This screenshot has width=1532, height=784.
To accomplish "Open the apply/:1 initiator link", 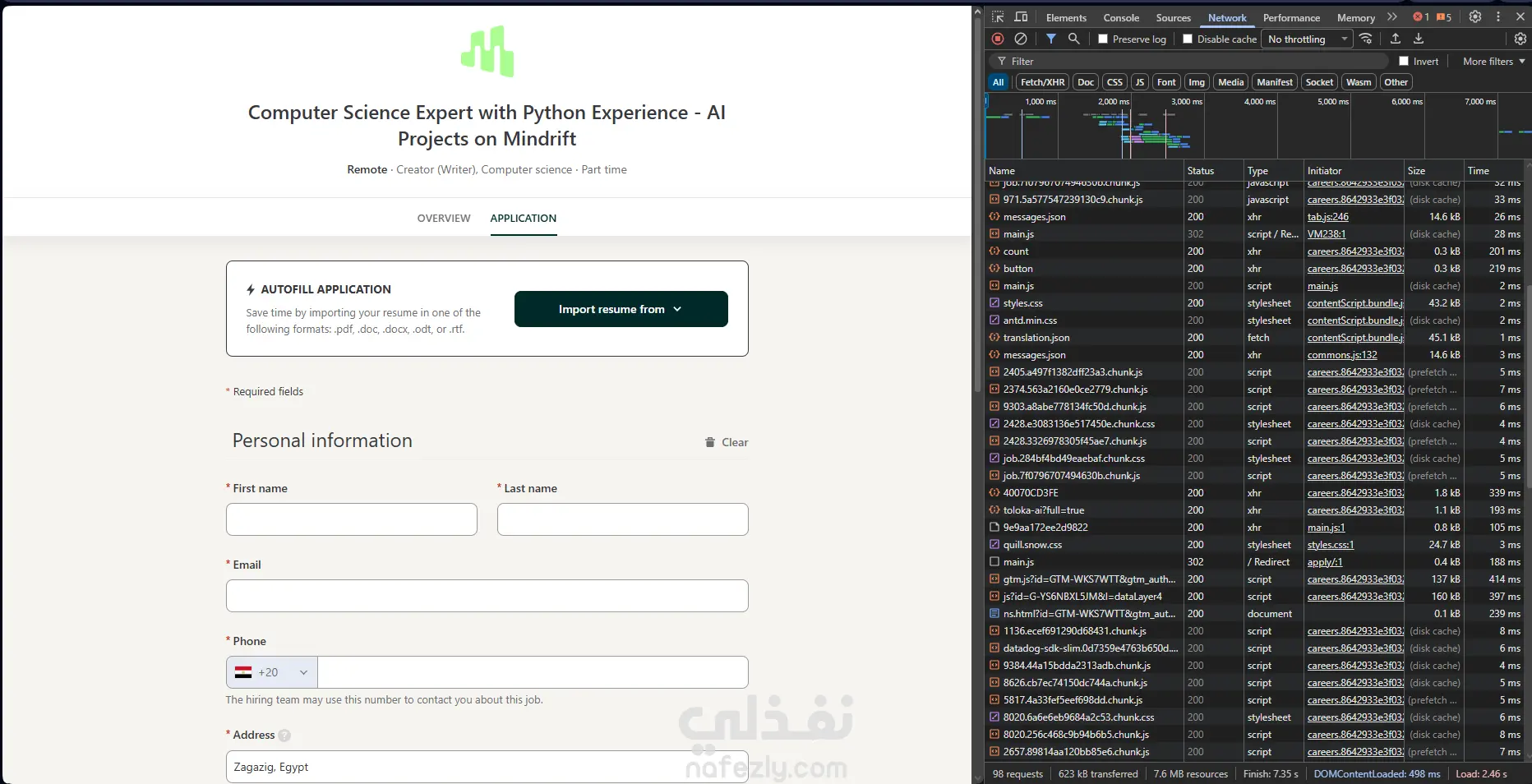I will pyautogui.click(x=1325, y=562).
